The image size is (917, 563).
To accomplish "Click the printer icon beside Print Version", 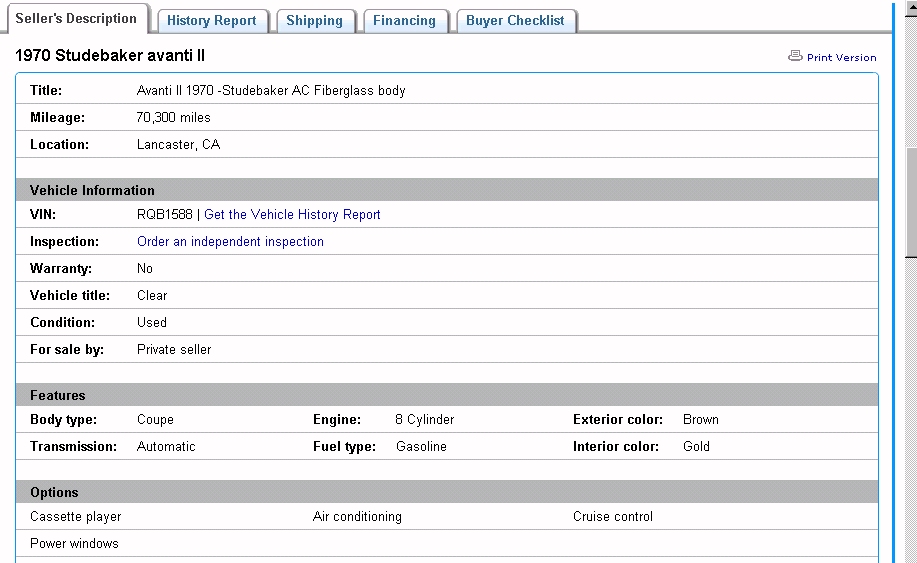I will coord(795,56).
